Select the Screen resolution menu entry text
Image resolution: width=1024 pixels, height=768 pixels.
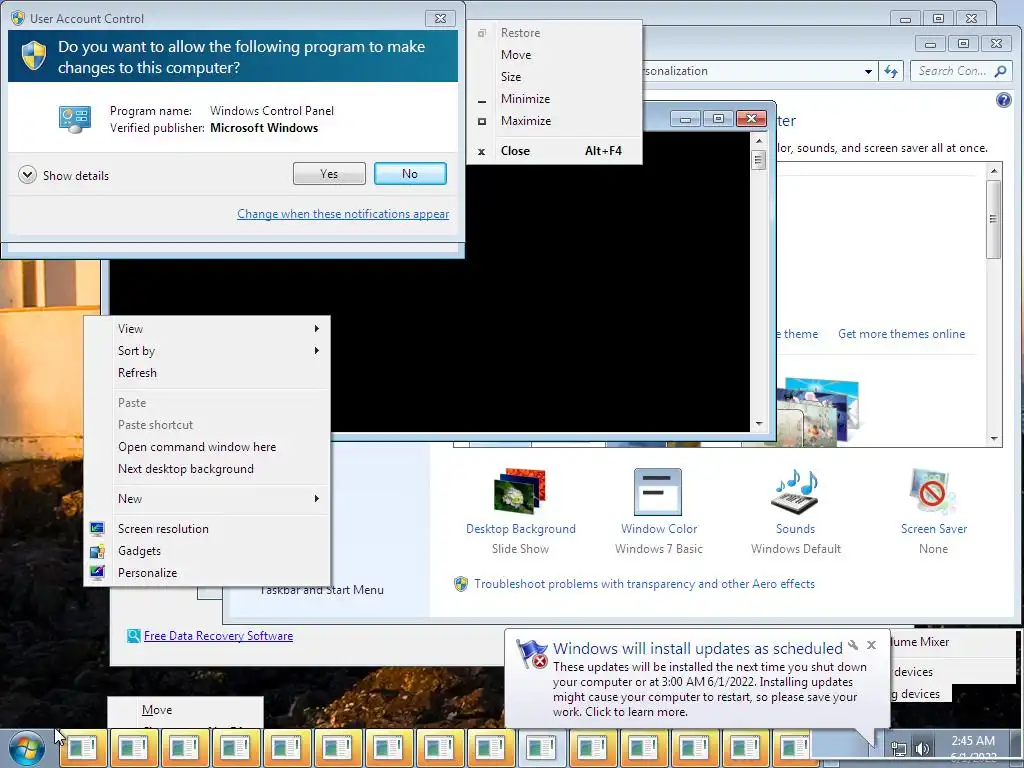tap(163, 528)
